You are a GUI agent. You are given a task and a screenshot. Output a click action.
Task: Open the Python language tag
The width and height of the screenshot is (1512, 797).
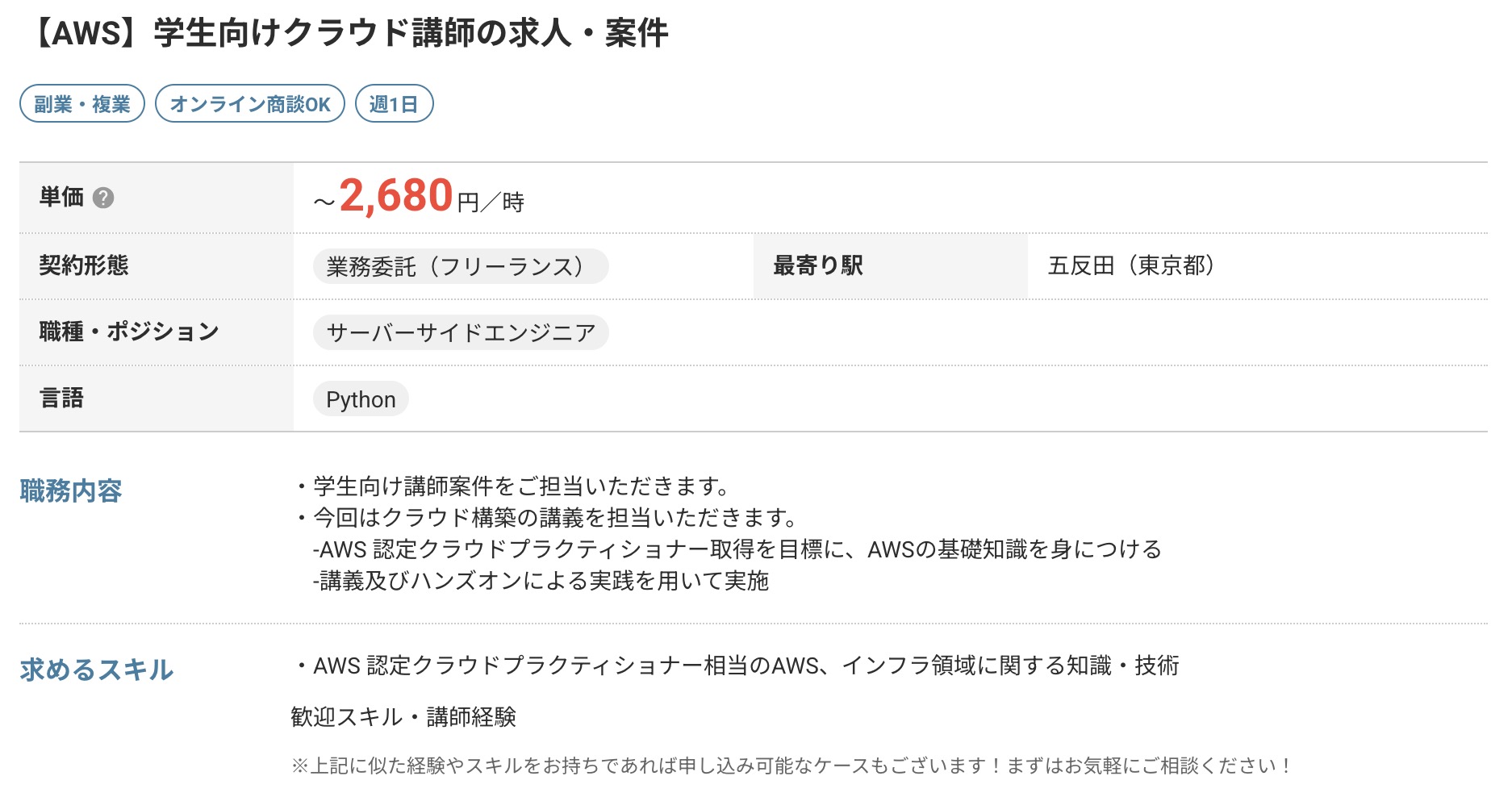(361, 399)
